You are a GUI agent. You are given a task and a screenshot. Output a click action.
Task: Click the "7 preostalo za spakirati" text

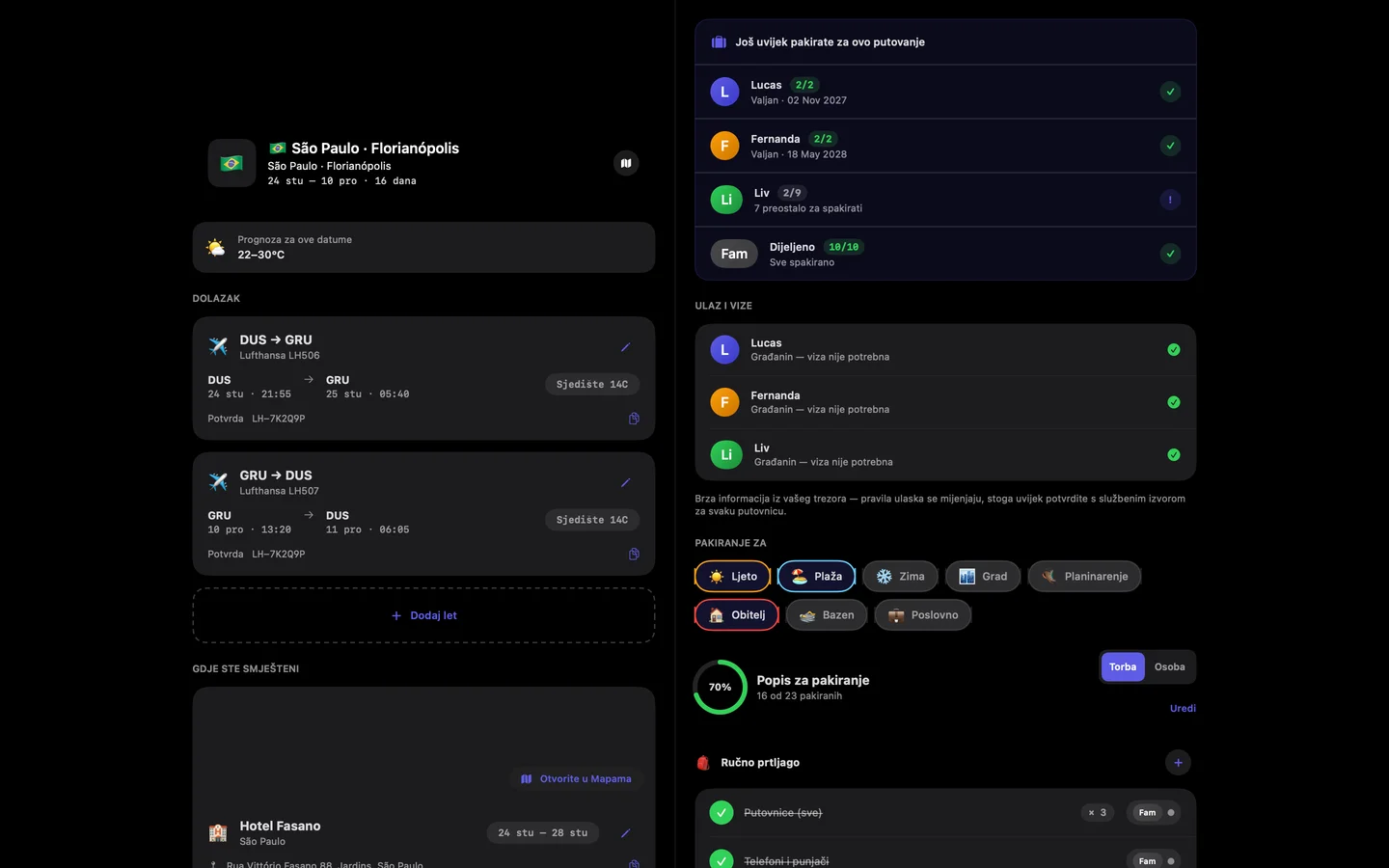808,208
